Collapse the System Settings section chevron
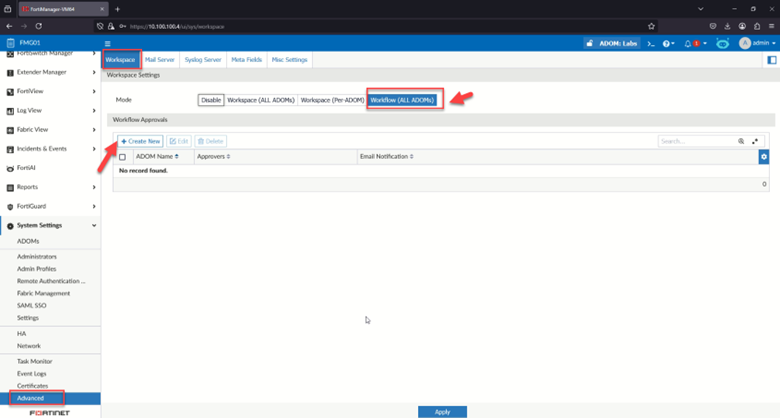780x418 pixels. click(x=94, y=226)
